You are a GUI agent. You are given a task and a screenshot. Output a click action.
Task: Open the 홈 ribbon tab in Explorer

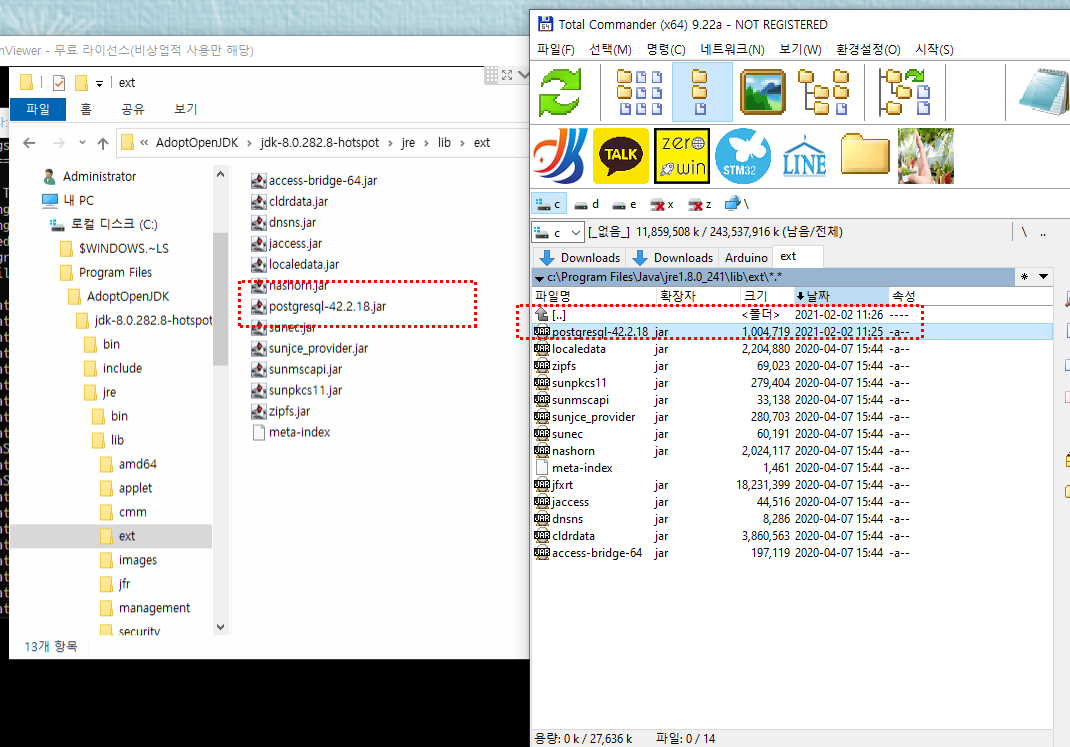point(86,109)
